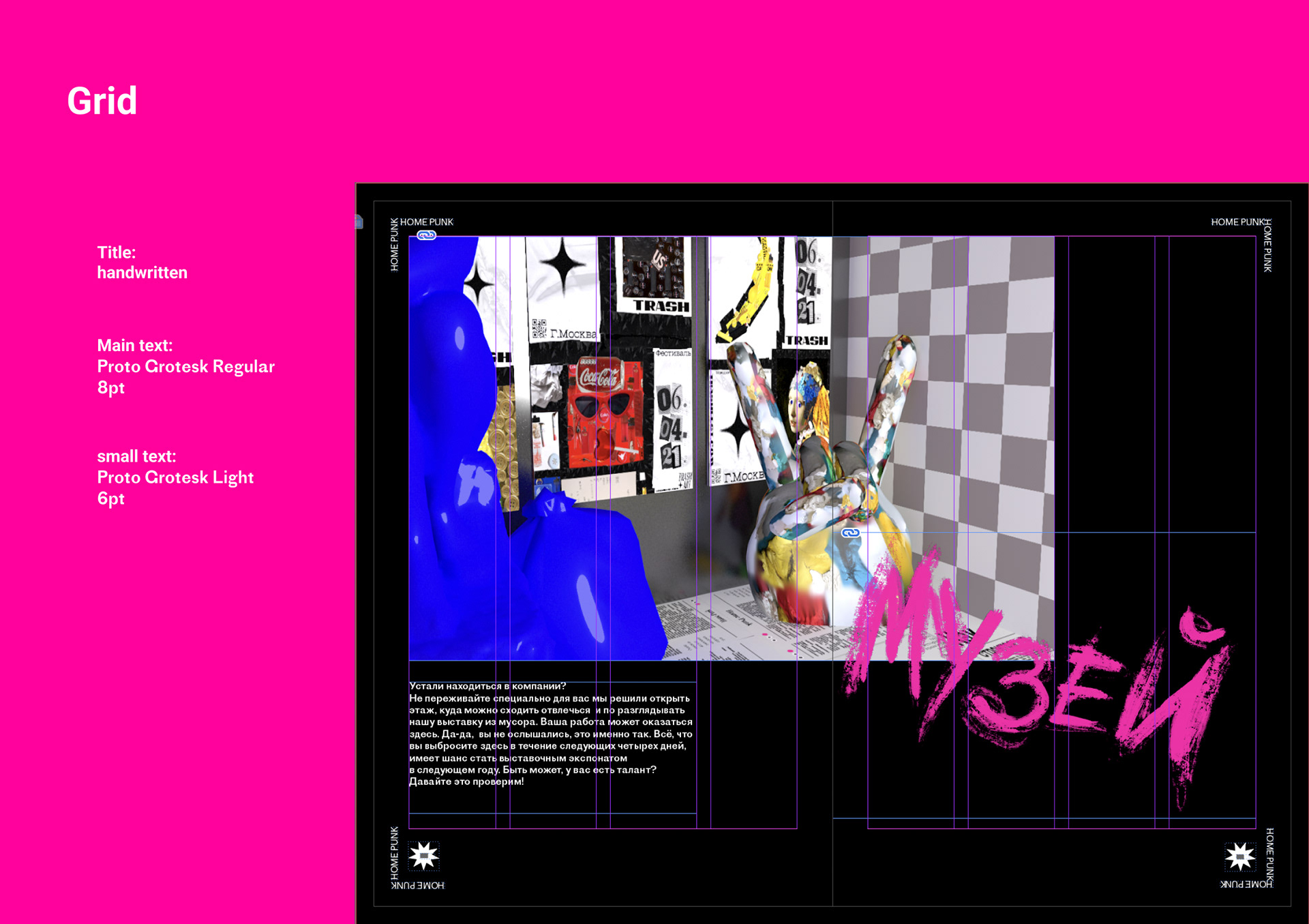The width and height of the screenshot is (1309, 924).
Task: Click the QR code on the Москва poster
Action: (x=539, y=329)
